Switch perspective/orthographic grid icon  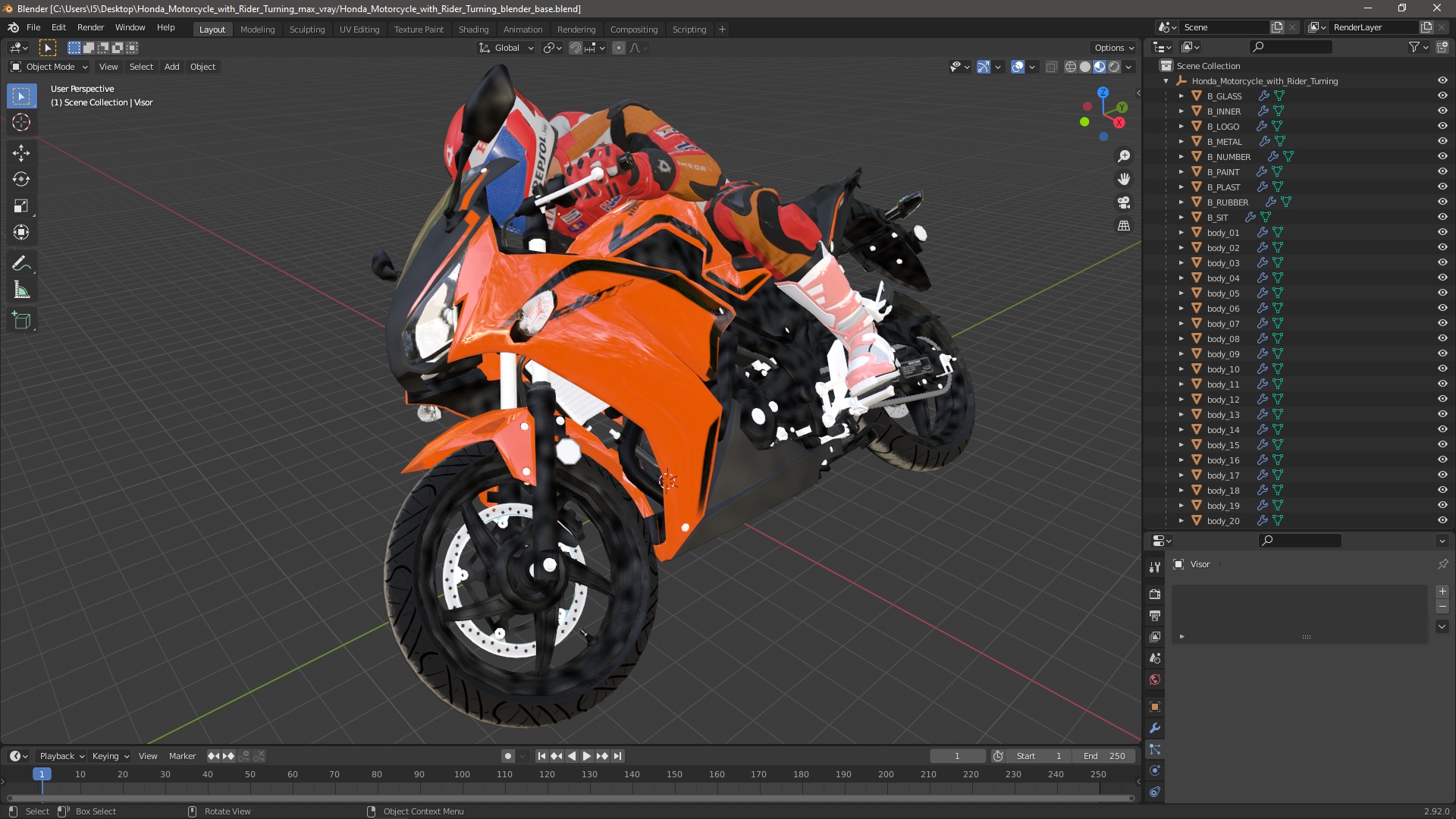(1124, 226)
